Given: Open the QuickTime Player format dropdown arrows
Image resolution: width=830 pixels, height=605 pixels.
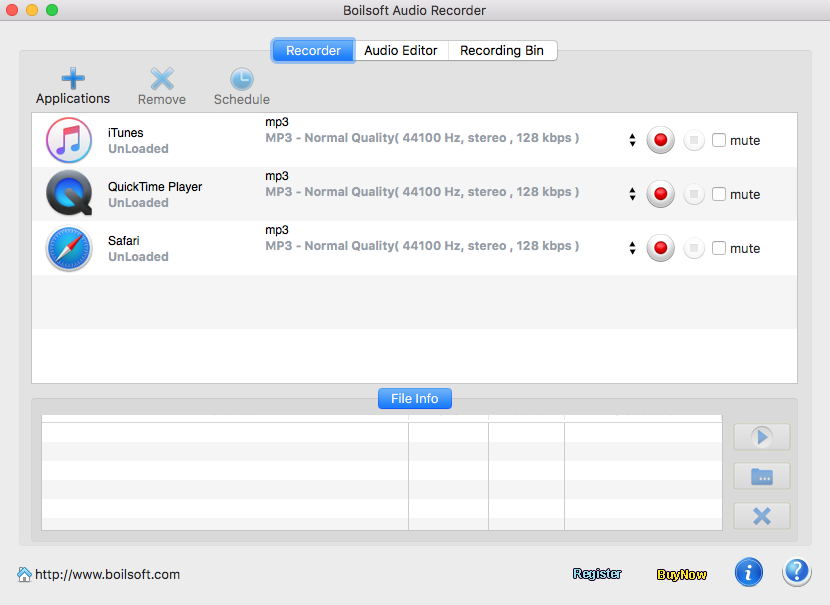Looking at the screenshot, I should (633, 194).
